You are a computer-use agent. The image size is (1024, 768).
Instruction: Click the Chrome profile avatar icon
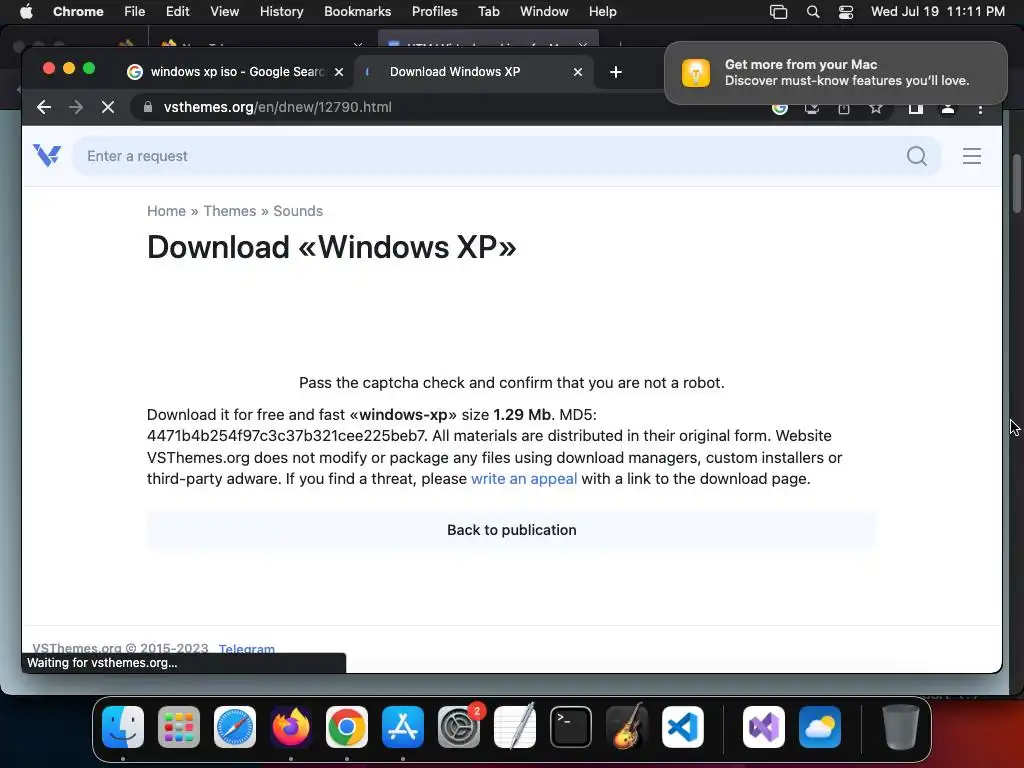948,108
